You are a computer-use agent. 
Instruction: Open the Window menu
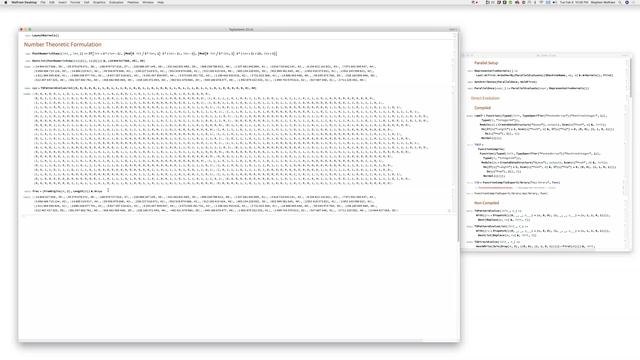tap(148, 2)
